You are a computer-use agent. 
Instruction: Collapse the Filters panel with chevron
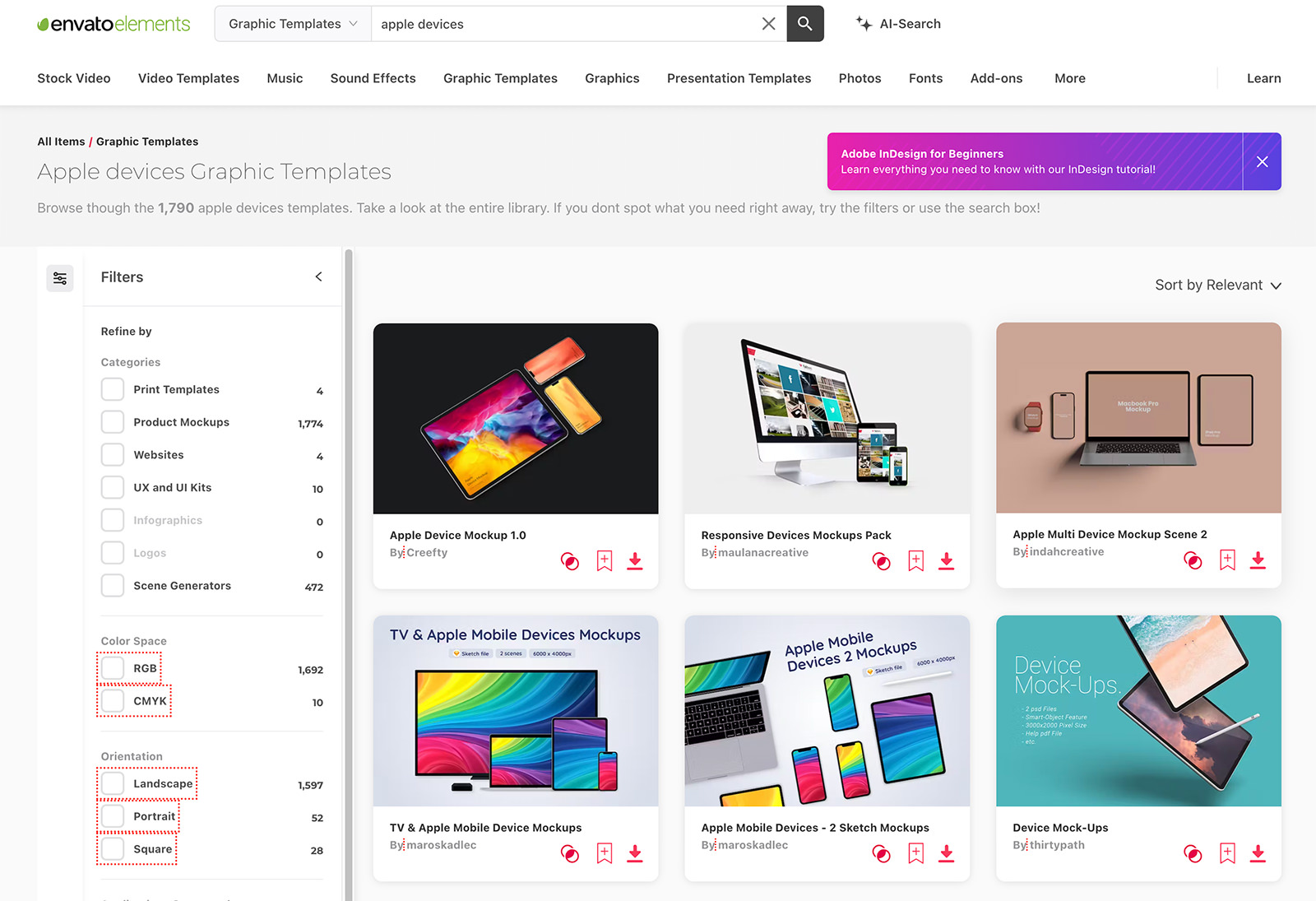pos(318,276)
